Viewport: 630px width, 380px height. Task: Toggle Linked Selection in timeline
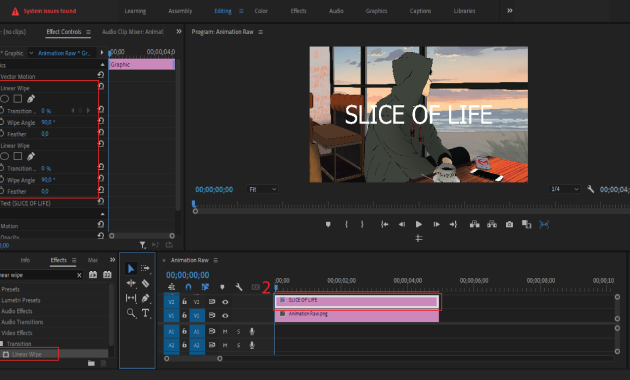click(x=205, y=287)
